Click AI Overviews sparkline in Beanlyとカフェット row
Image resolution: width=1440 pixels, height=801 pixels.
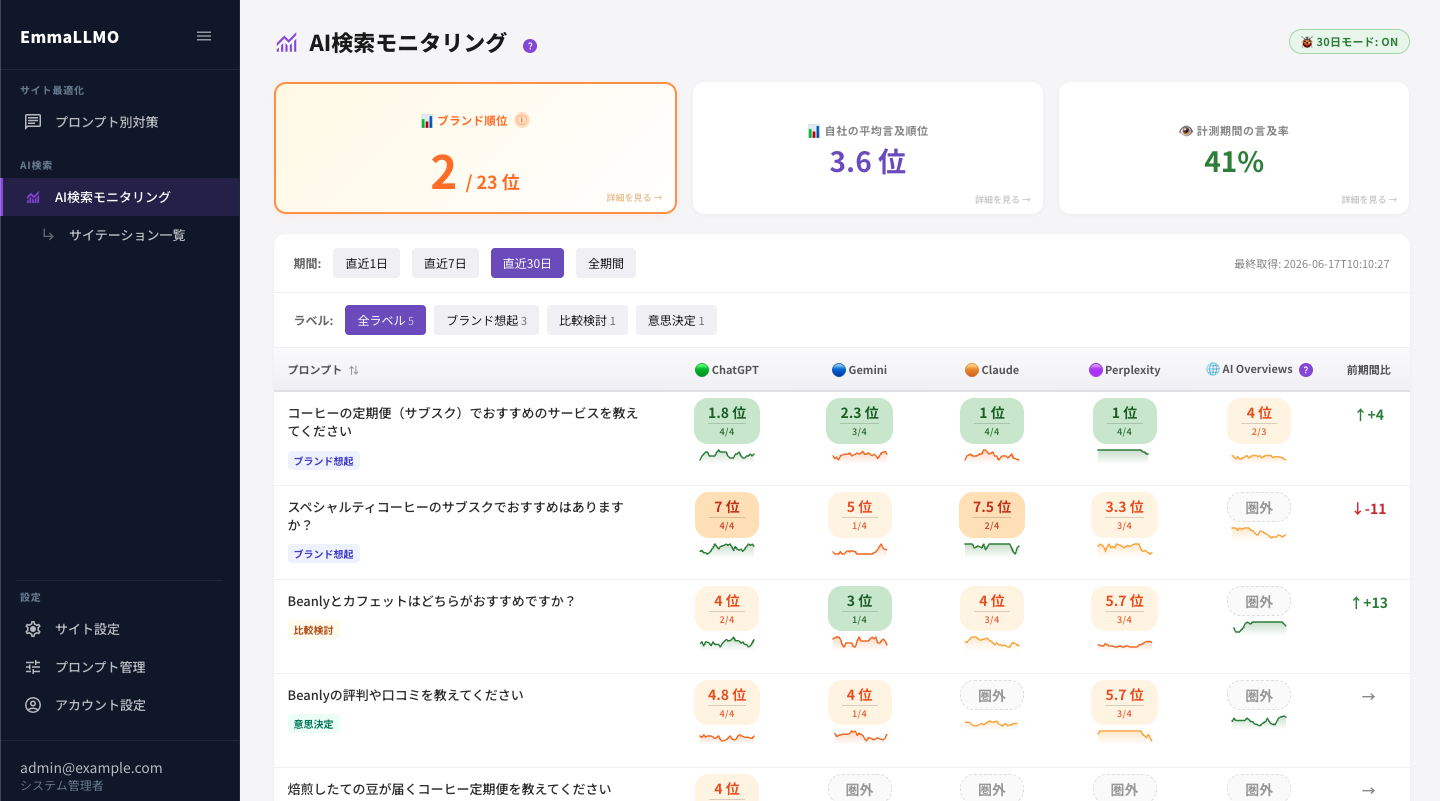coord(1259,627)
